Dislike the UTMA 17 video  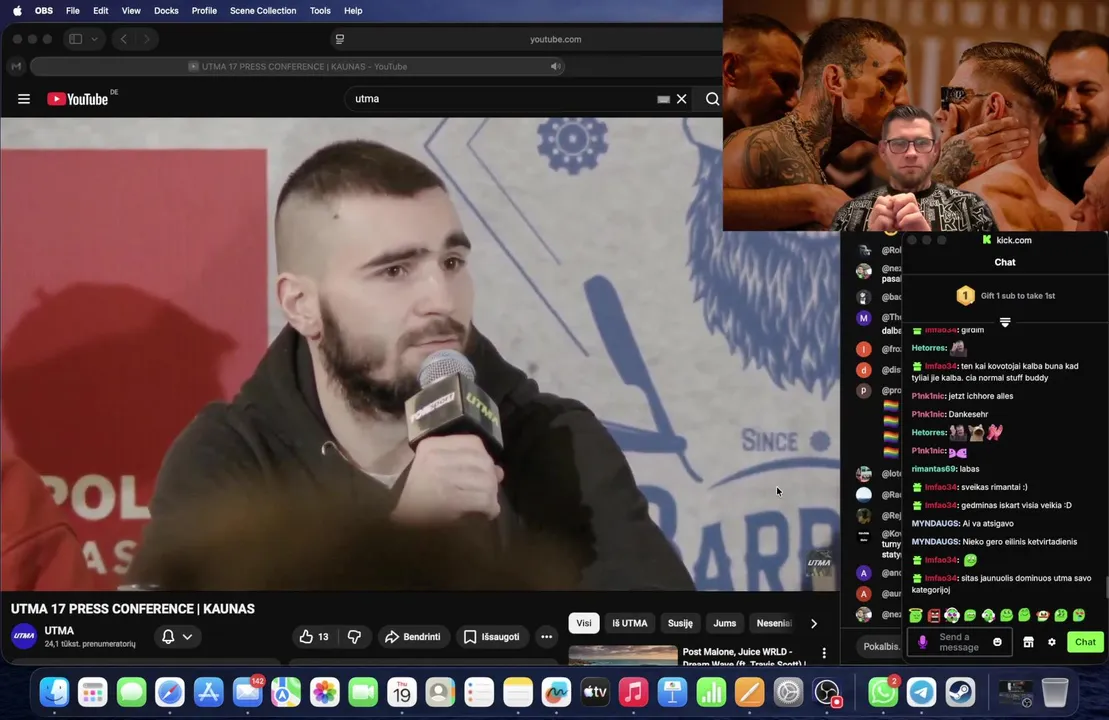[x=354, y=637]
